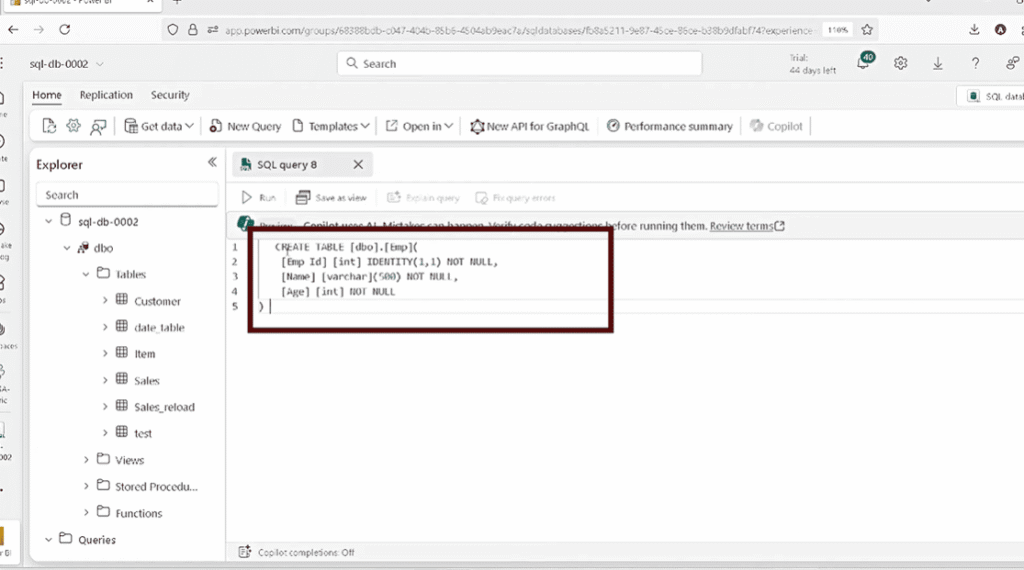Viewport: 1024px width, 570px height.
Task: Select the Sales_reload table item
Action: 164,407
